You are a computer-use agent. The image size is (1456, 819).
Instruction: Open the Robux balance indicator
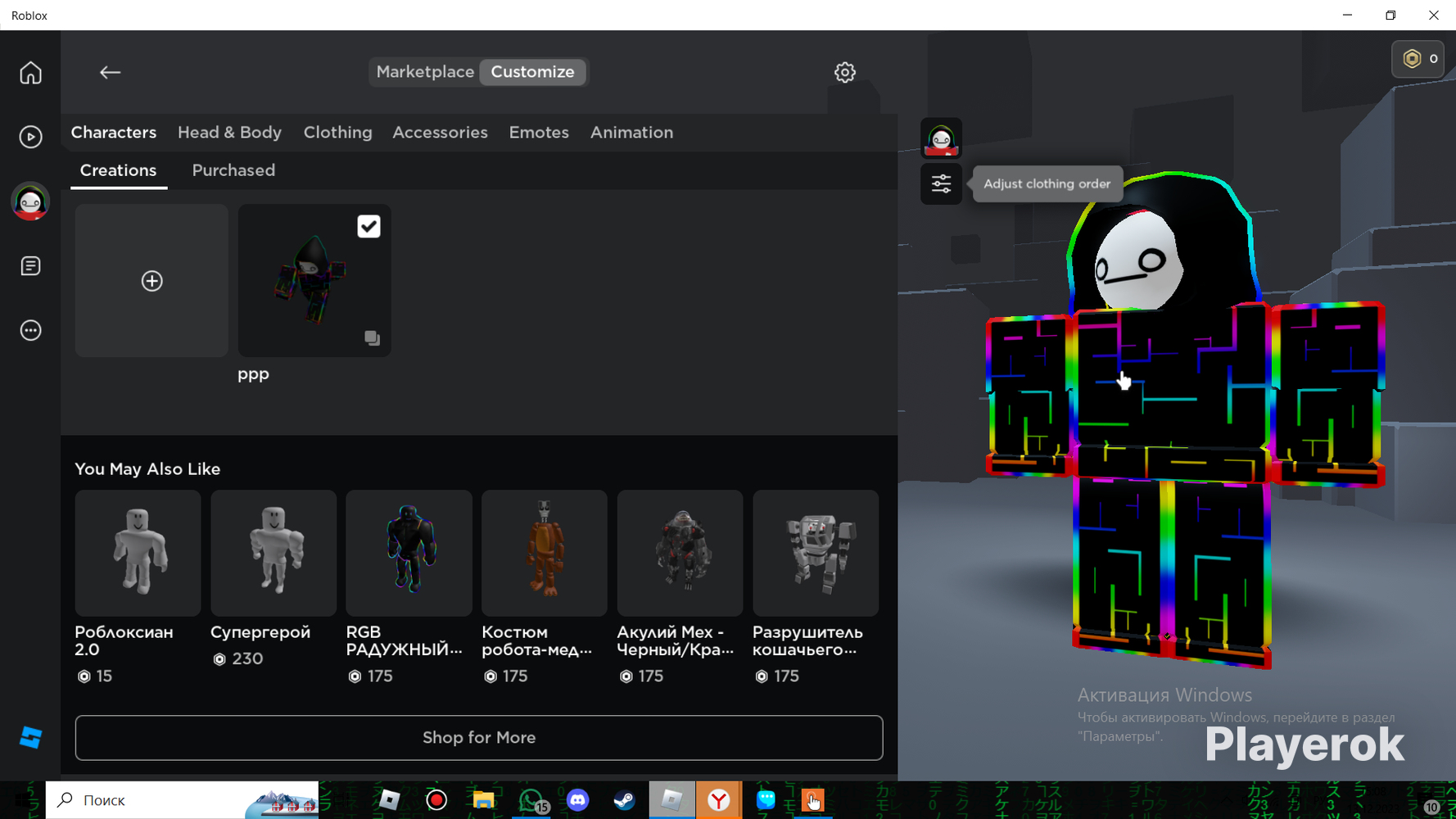point(1419,59)
